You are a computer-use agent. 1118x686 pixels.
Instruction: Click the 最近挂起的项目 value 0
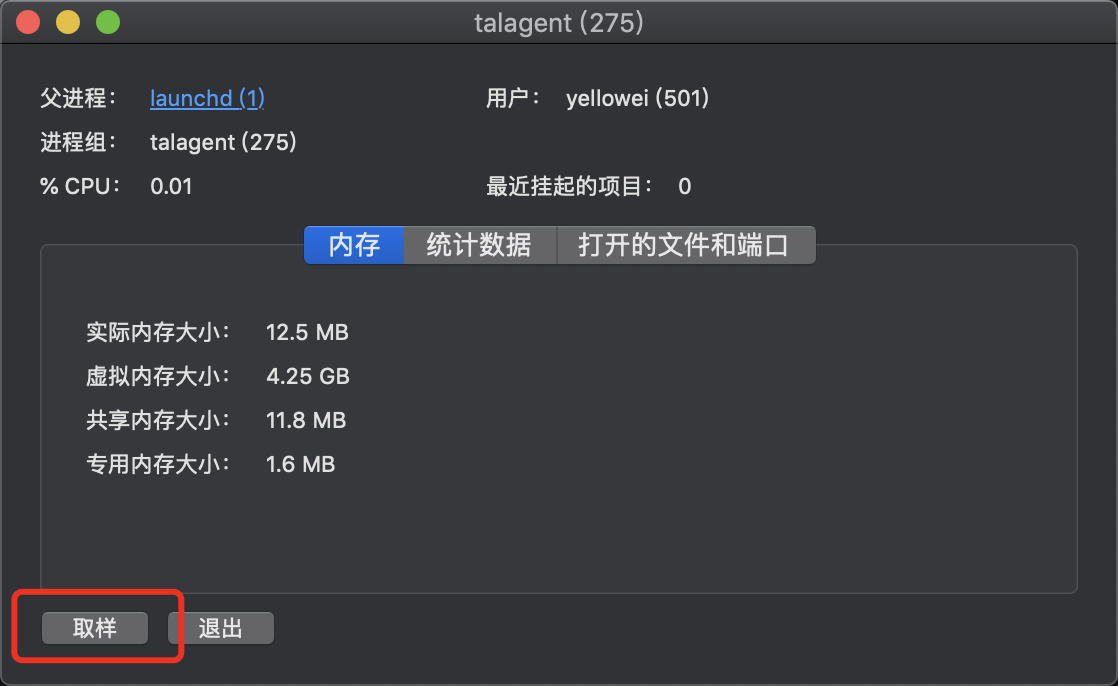point(684,186)
